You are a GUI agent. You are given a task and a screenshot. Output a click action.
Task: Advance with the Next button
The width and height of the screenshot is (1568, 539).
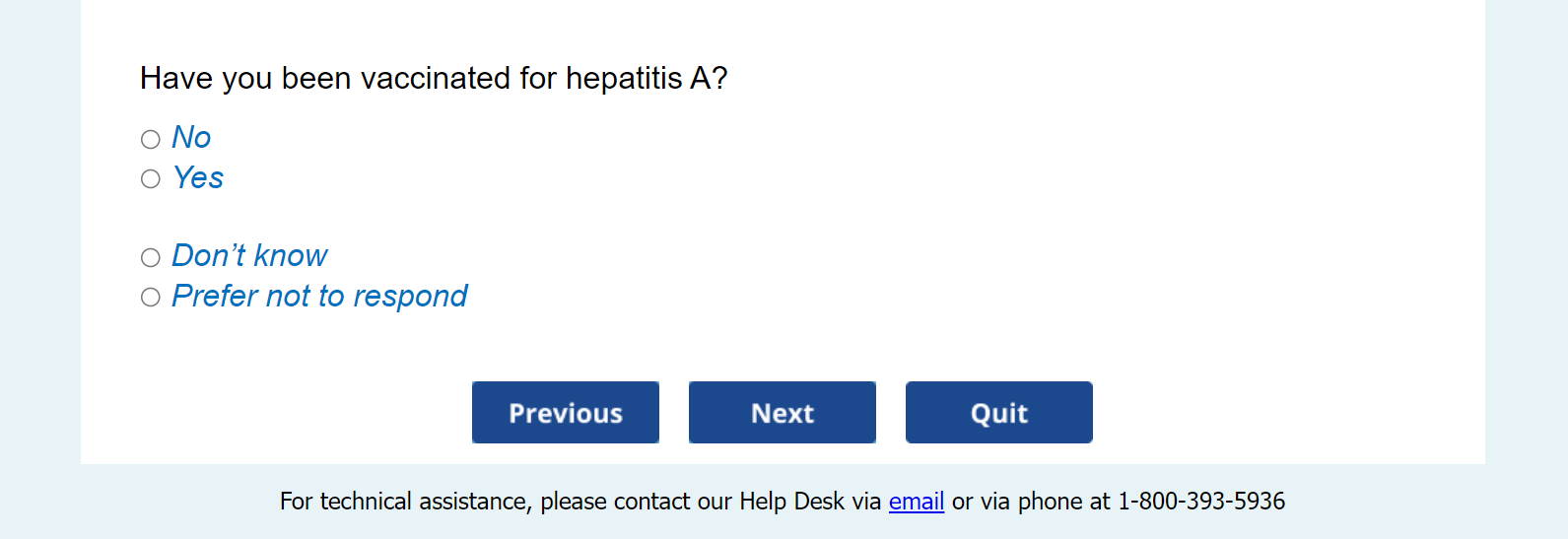(783, 413)
